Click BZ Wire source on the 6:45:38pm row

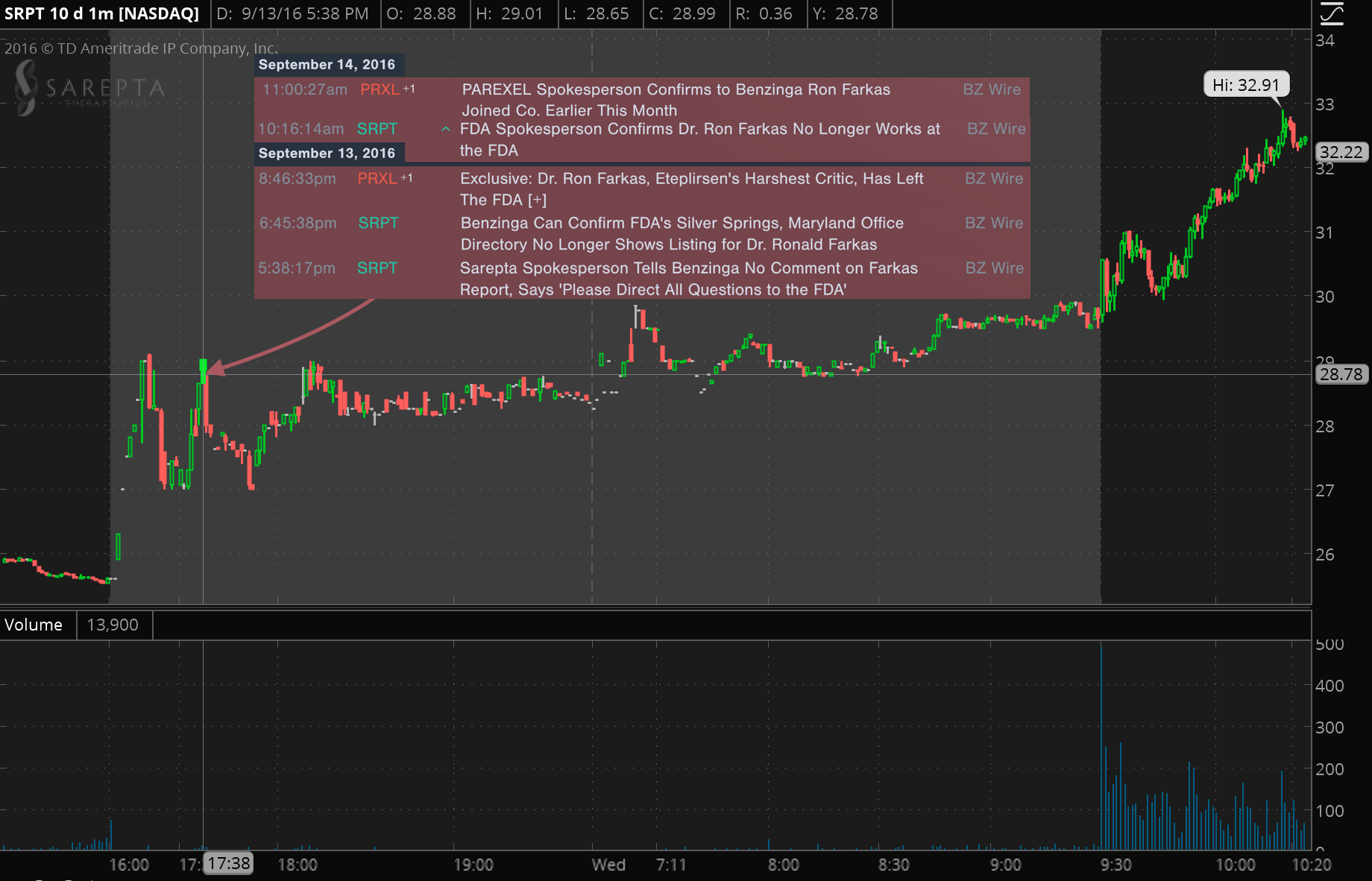(x=994, y=224)
